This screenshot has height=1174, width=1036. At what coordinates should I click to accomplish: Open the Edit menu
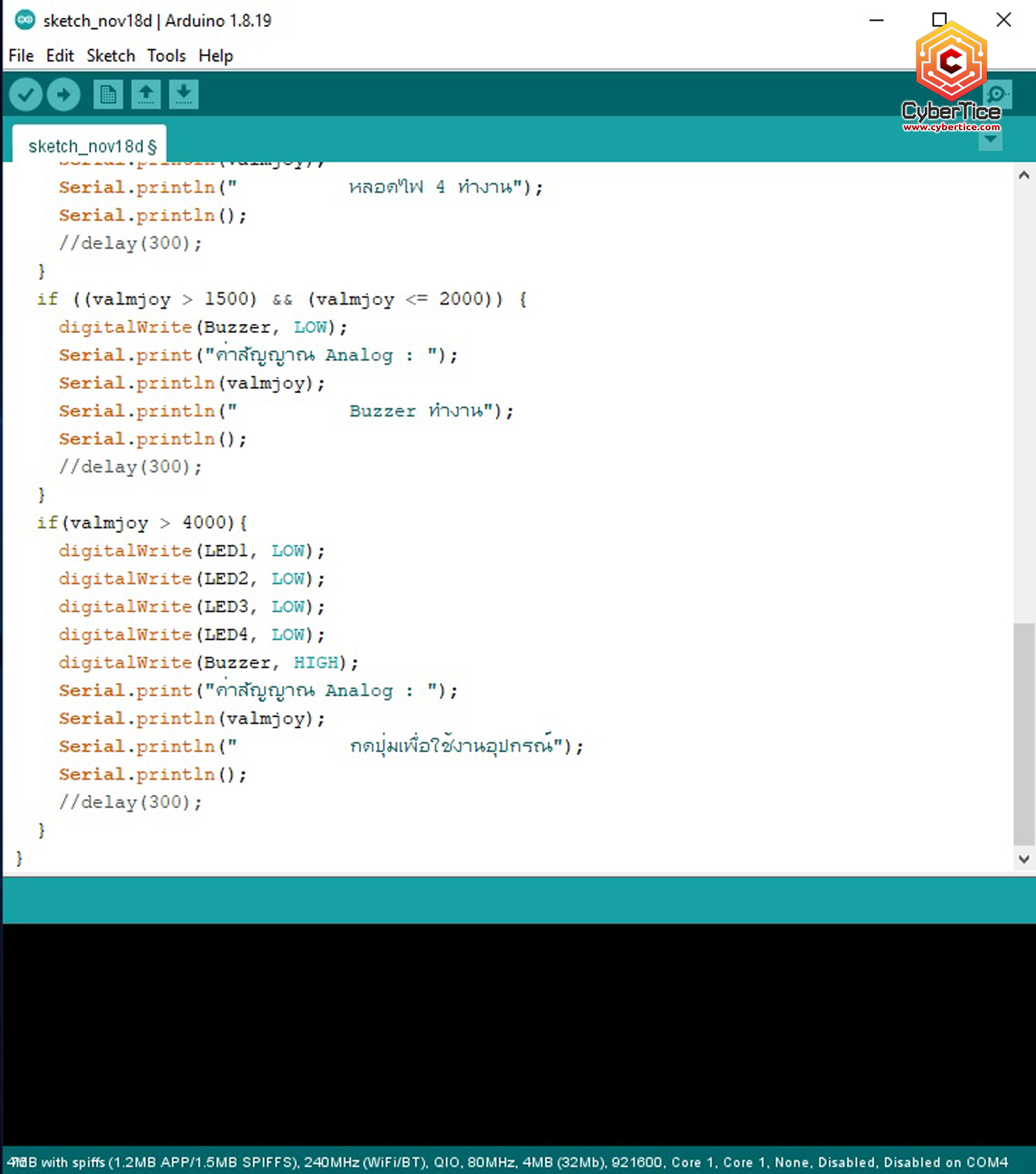(x=59, y=56)
